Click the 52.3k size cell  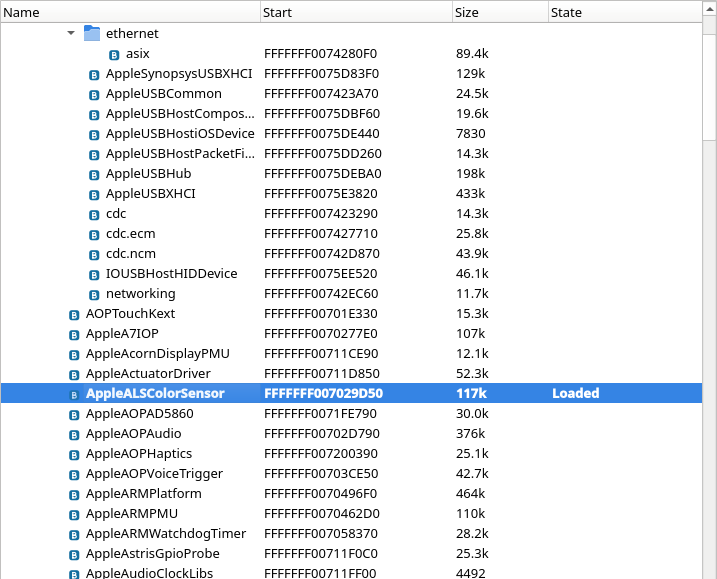472,373
